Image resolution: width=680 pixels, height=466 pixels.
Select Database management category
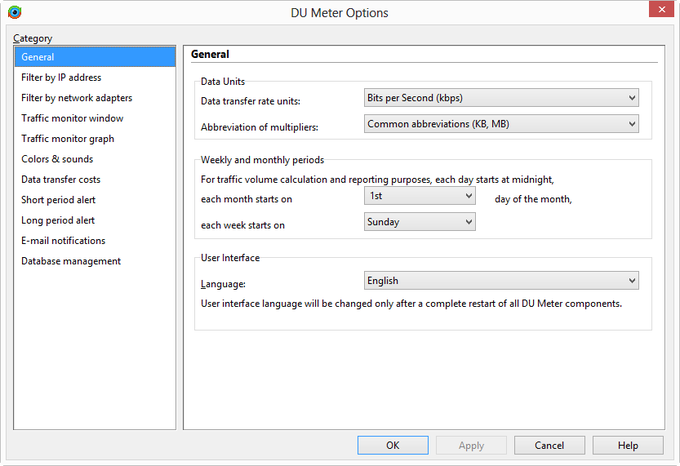pos(70,261)
